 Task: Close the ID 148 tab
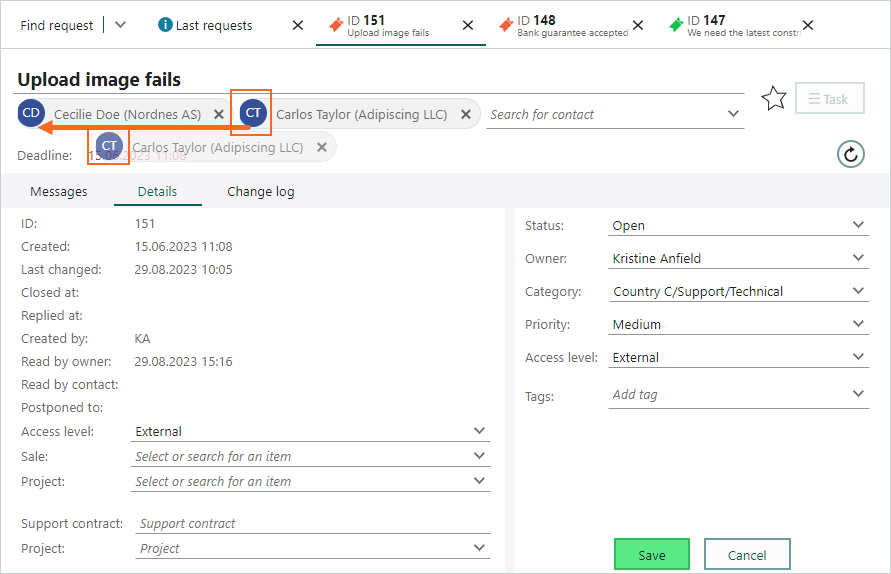638,25
